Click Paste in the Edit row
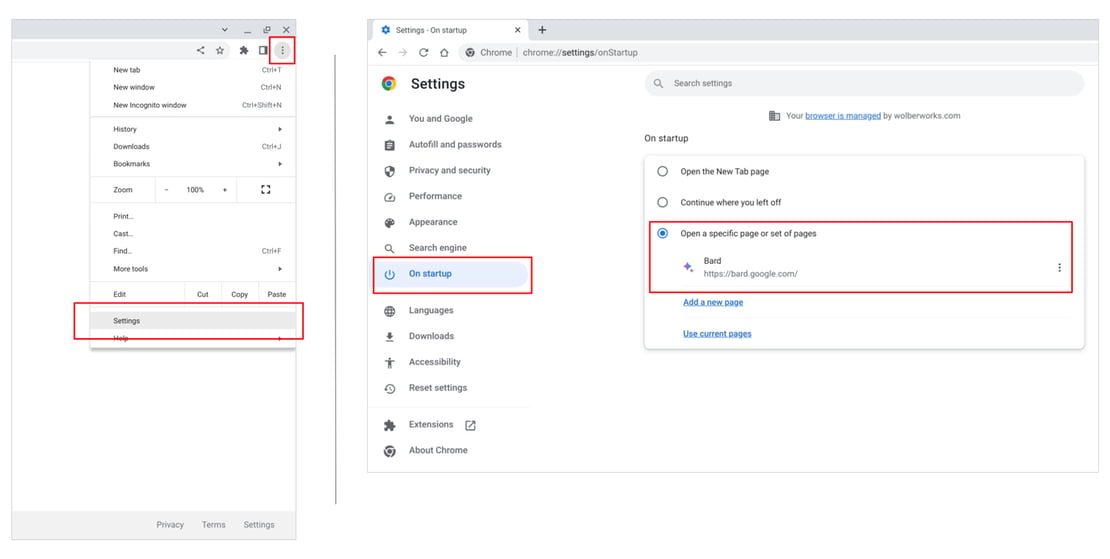Image resolution: width=1110 pixels, height=559 pixels. [277, 294]
